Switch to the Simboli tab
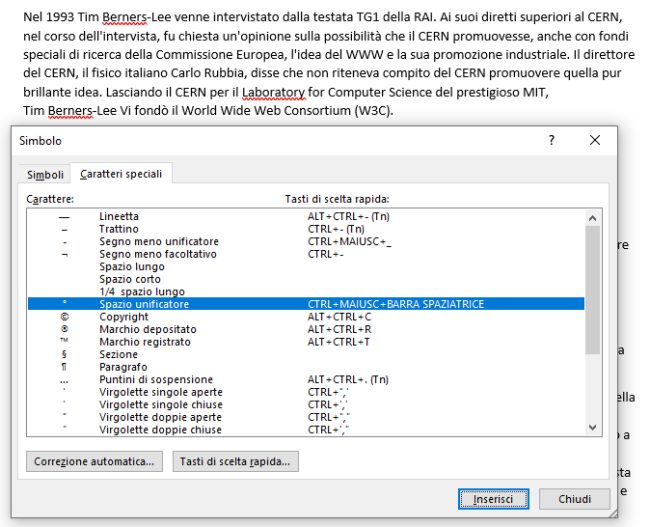The height and width of the screenshot is (527, 650). (45, 174)
